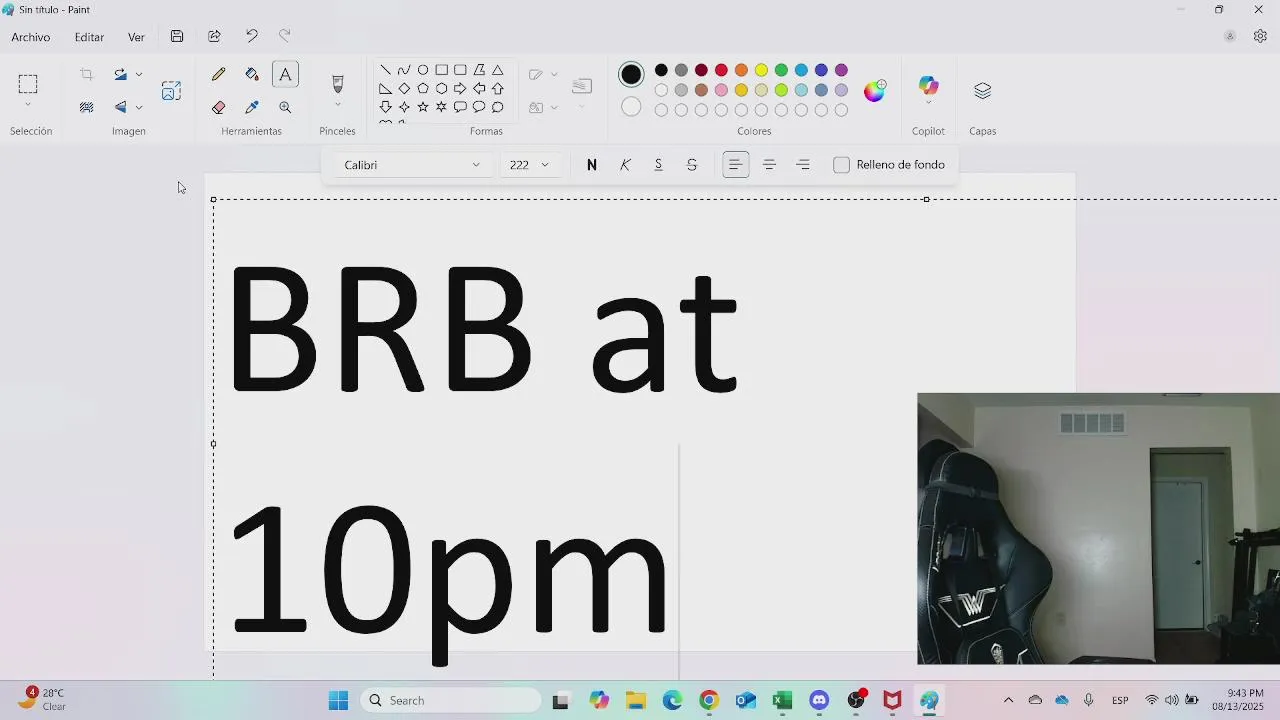This screenshot has height=720, width=1280.
Task: Pick the Curve shape
Action: click(x=404, y=70)
